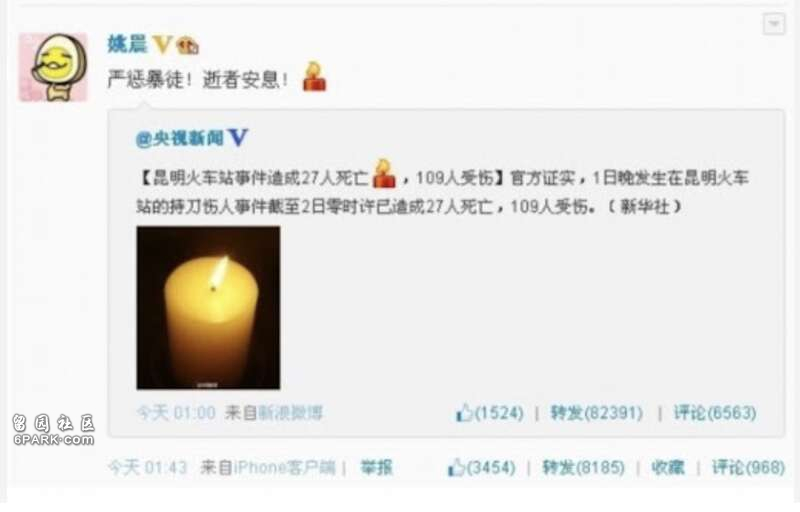Open 姚晨 profile name link

(x=127, y=44)
